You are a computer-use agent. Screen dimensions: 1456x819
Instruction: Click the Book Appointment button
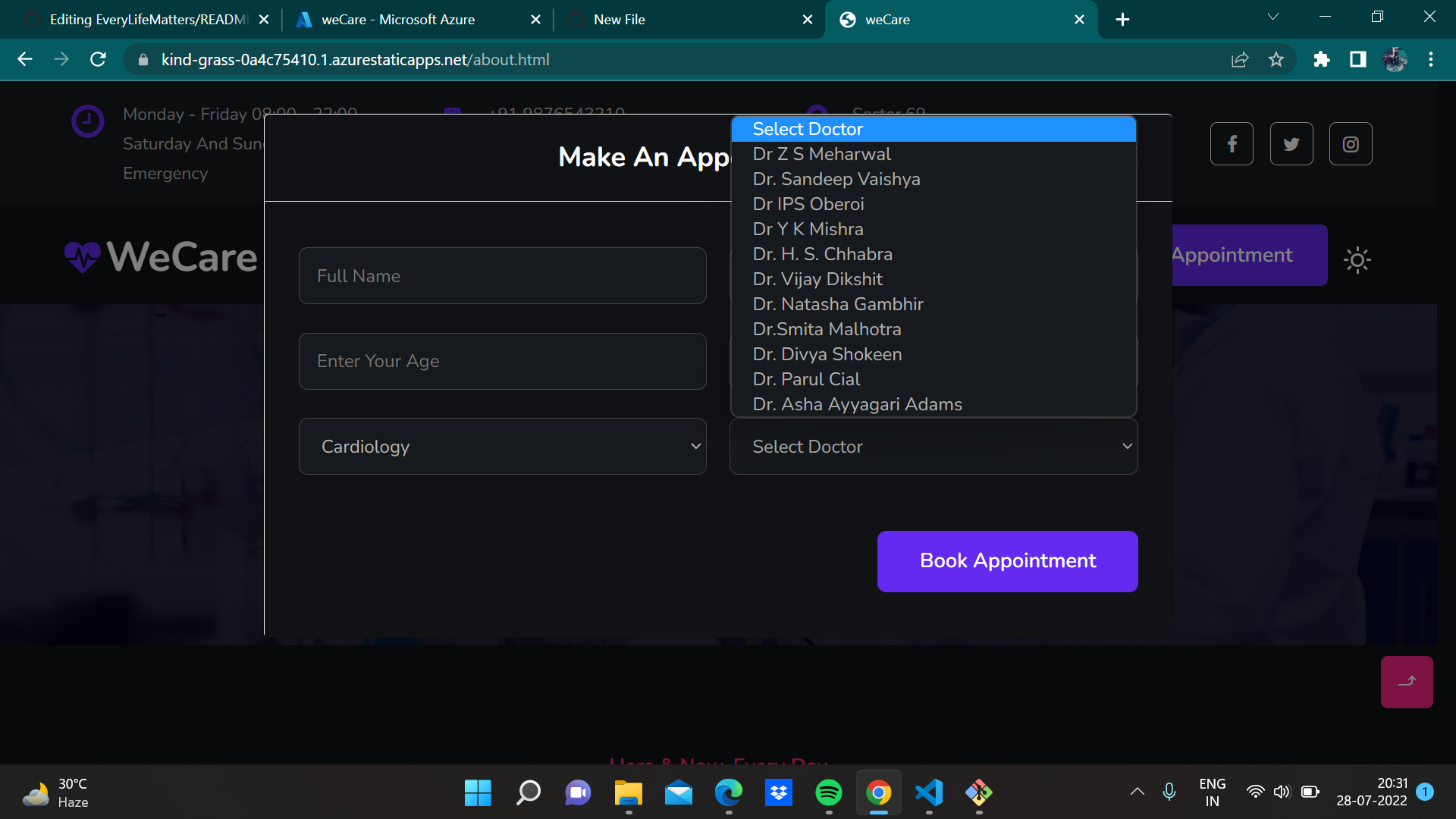tap(1007, 561)
